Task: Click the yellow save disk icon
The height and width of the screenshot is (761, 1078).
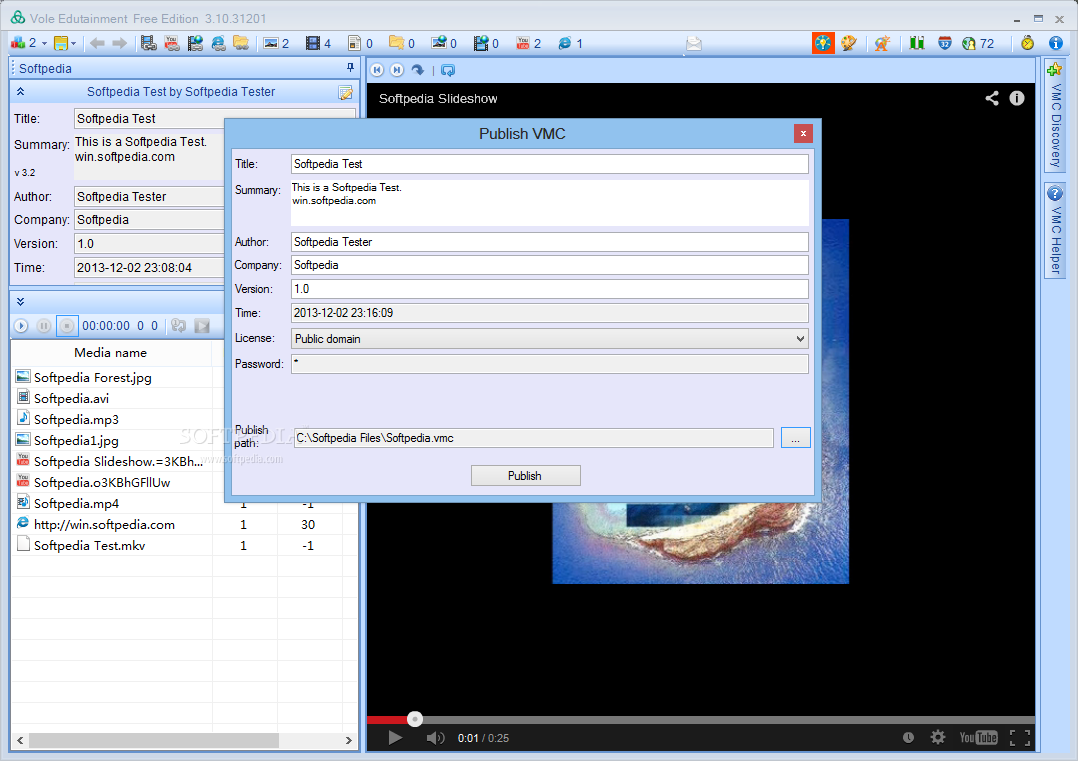Action: [61, 43]
